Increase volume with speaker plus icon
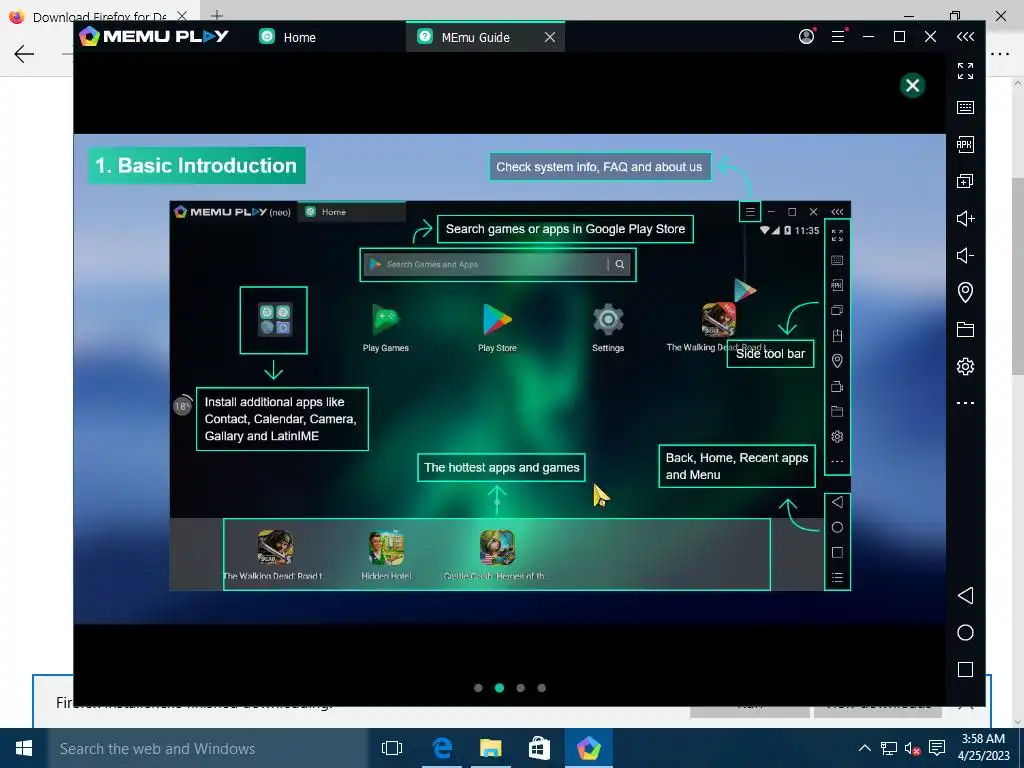This screenshot has height=768, width=1024. (x=965, y=218)
